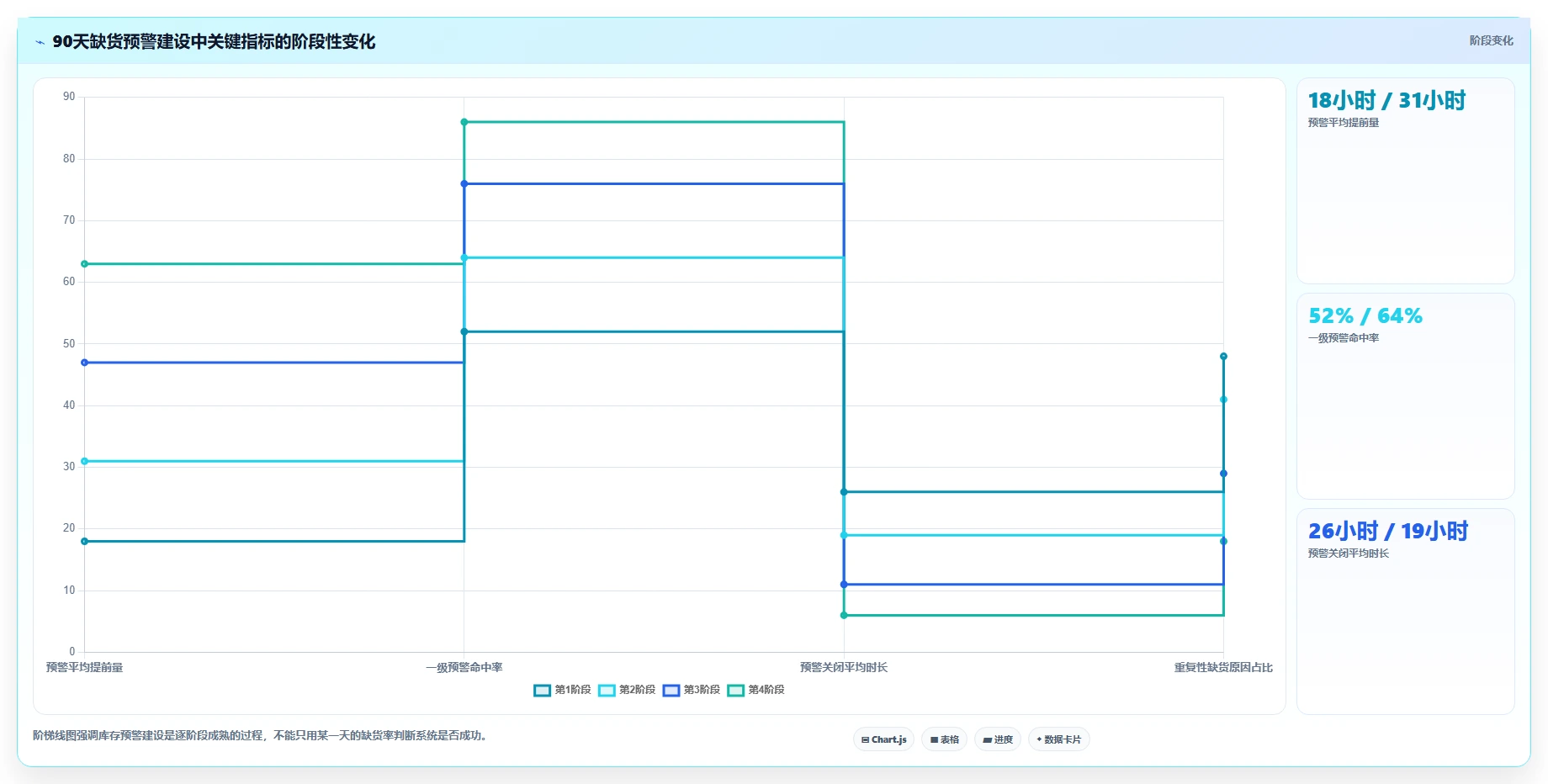The image size is (1548, 784).
Task: Click the 数据卡片 chip
Action: click(1059, 739)
